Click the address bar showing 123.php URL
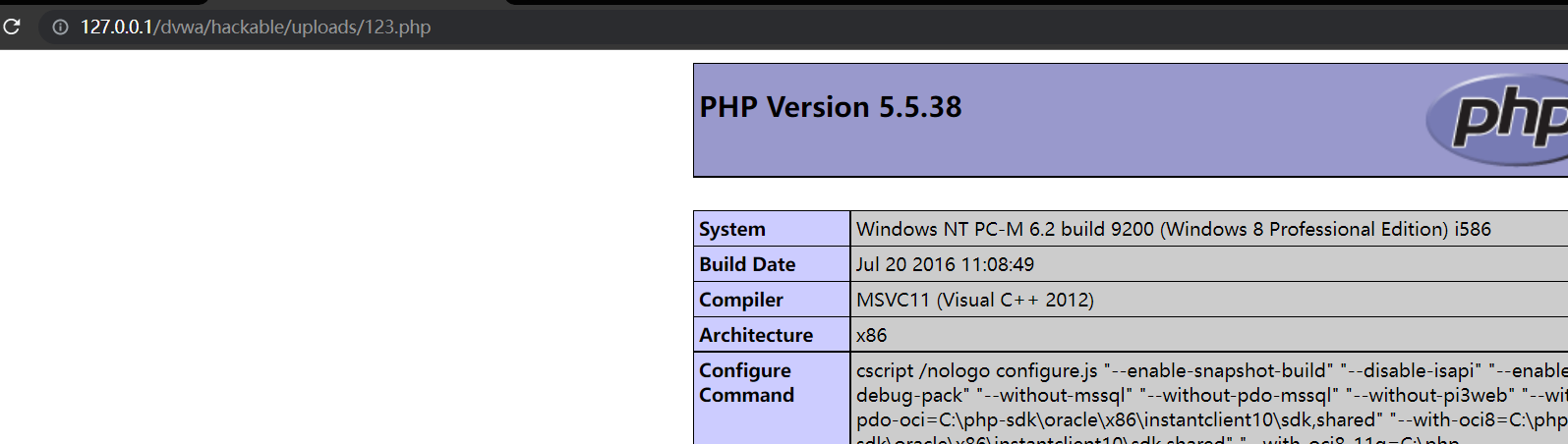This screenshot has height=444, width=1568. 256,27
